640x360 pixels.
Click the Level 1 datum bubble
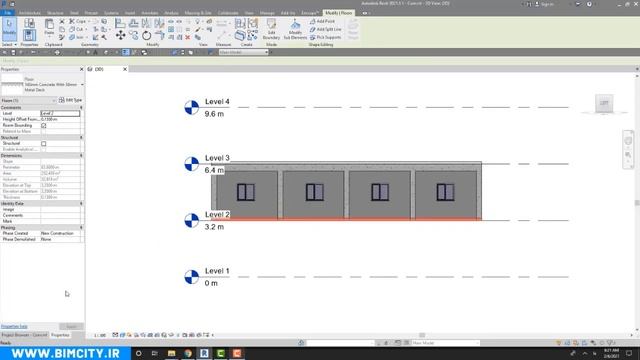tap(191, 277)
